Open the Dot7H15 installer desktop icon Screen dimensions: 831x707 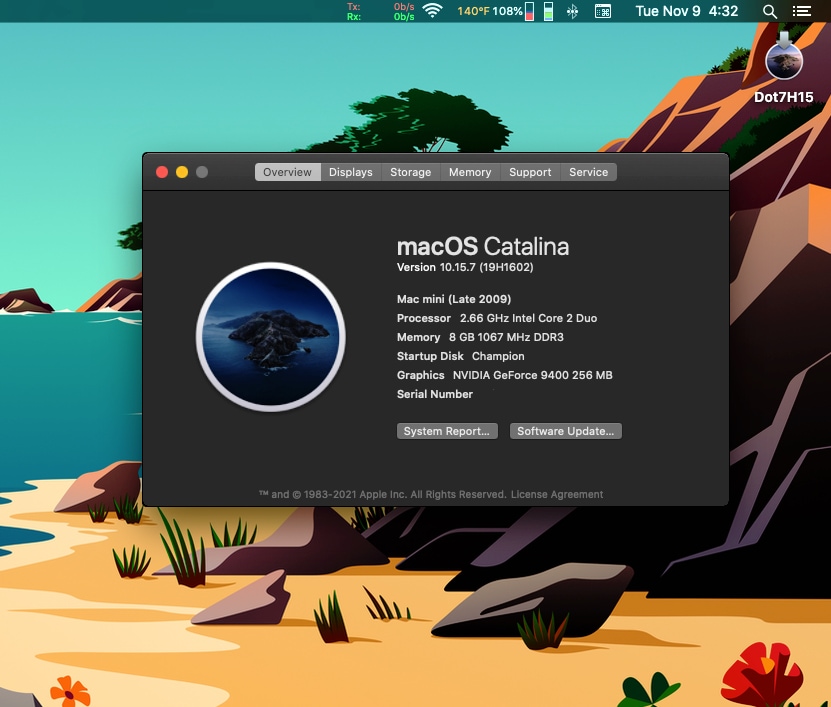coord(783,63)
